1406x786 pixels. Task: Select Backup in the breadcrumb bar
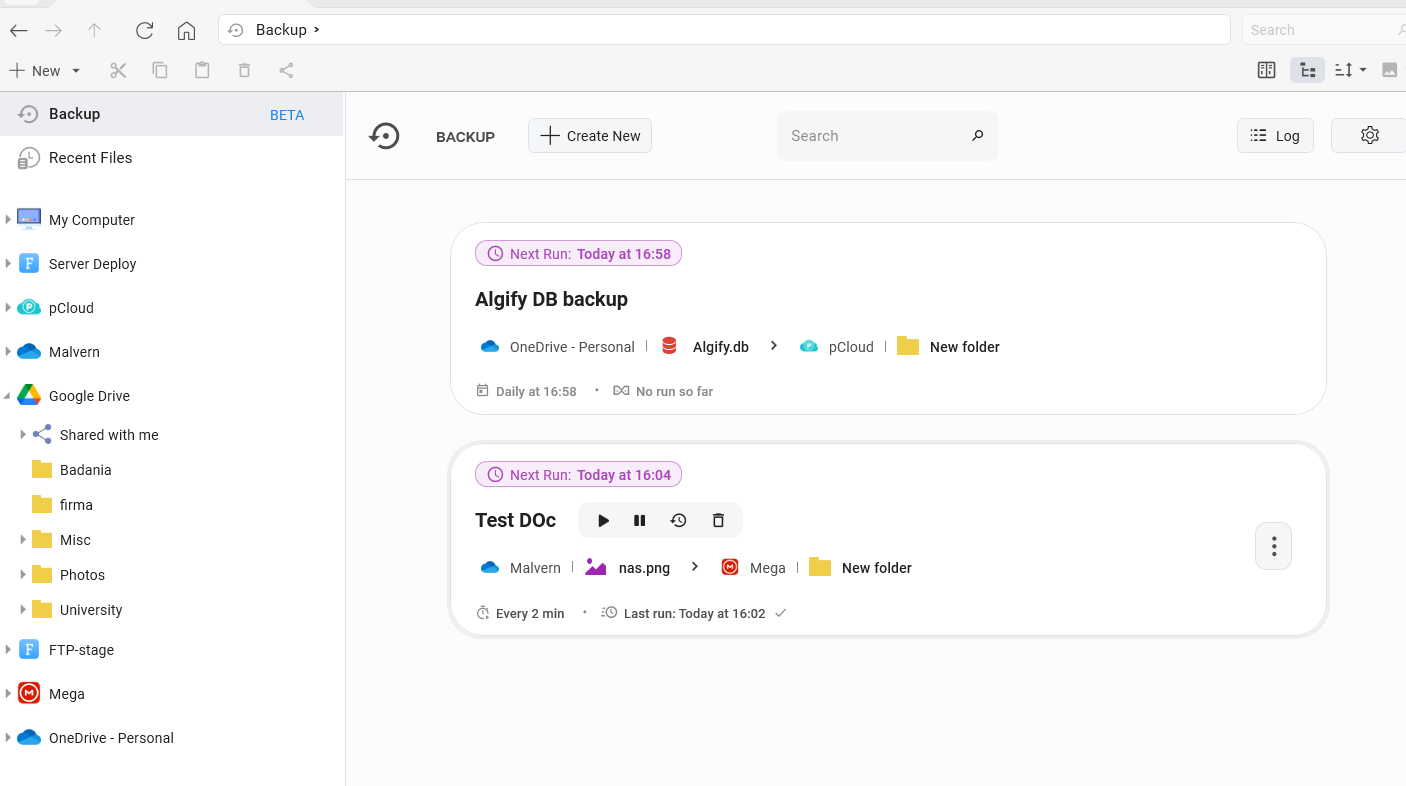[281, 29]
